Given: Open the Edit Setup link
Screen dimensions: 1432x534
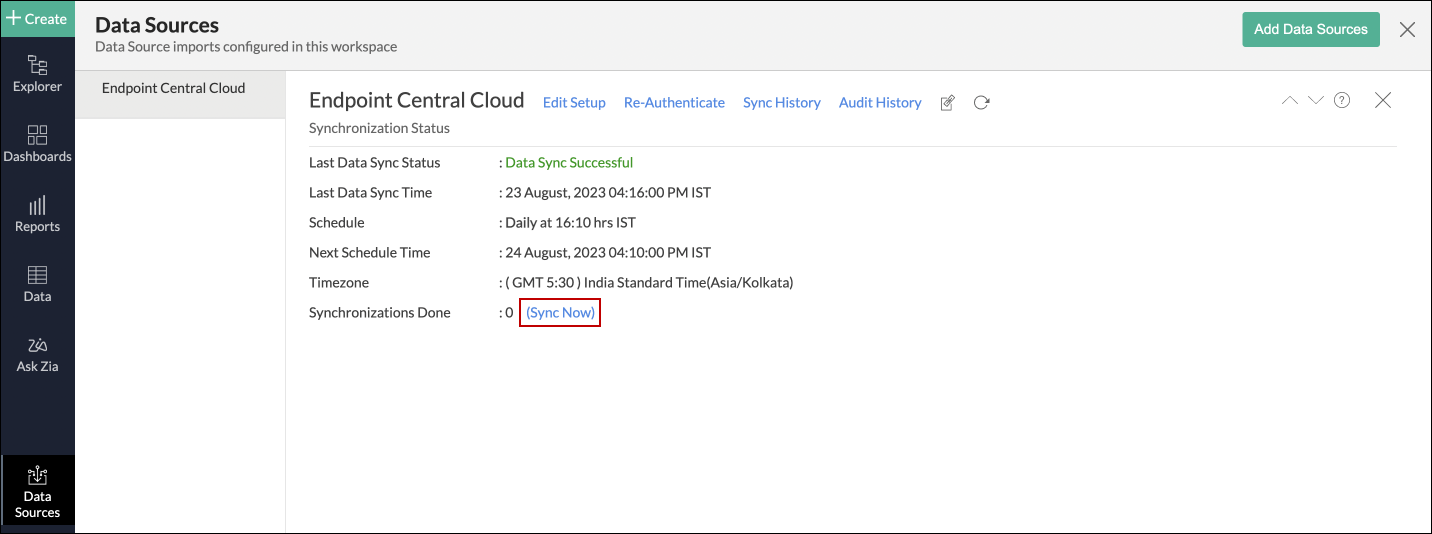Looking at the screenshot, I should (574, 103).
